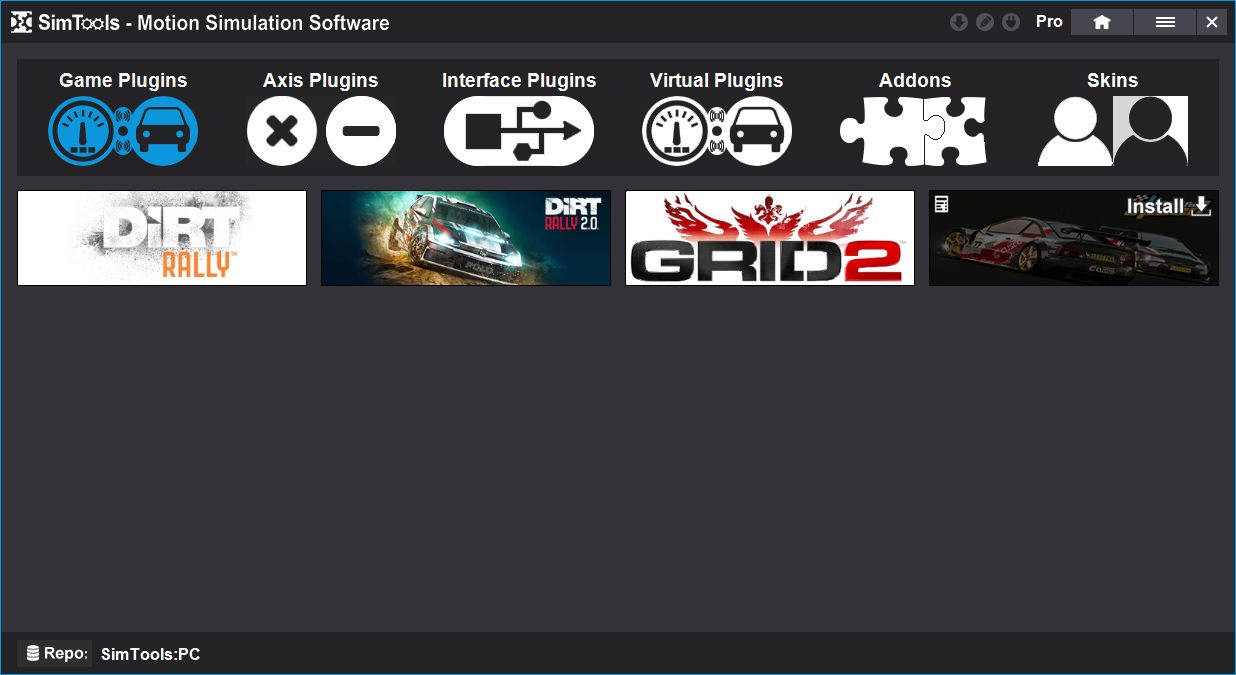This screenshot has width=1236, height=675.
Task: Open the Game Plugins category
Action: [123, 130]
